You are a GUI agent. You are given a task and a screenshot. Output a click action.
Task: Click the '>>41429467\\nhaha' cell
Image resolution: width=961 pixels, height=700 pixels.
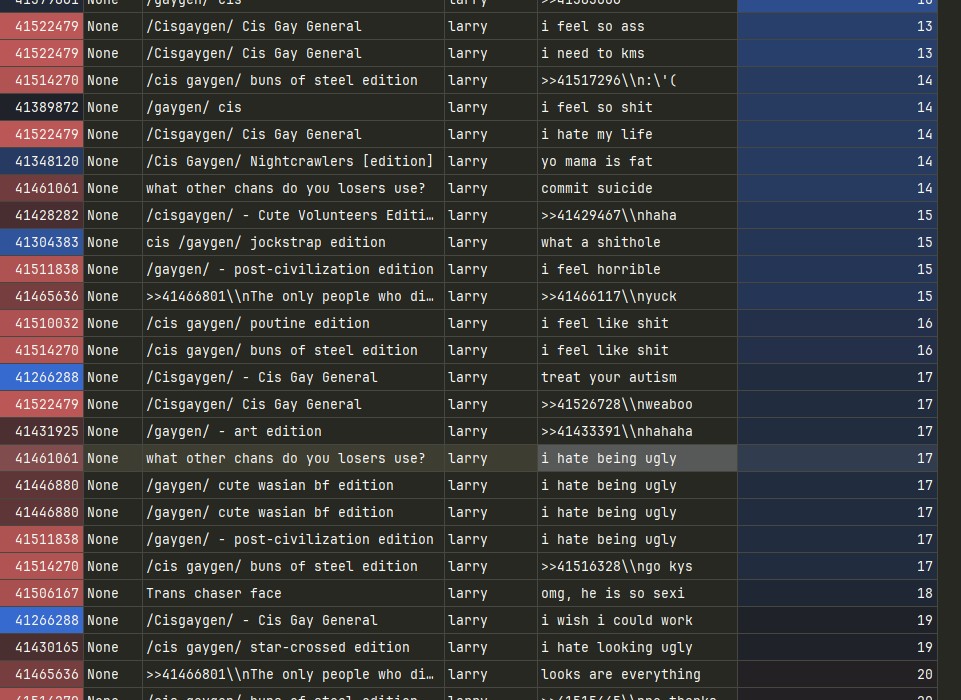click(x=637, y=215)
